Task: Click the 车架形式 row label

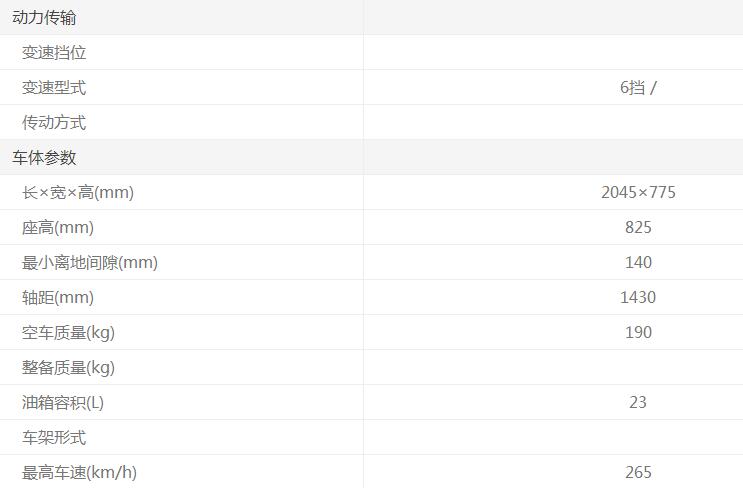Action: click(x=54, y=437)
